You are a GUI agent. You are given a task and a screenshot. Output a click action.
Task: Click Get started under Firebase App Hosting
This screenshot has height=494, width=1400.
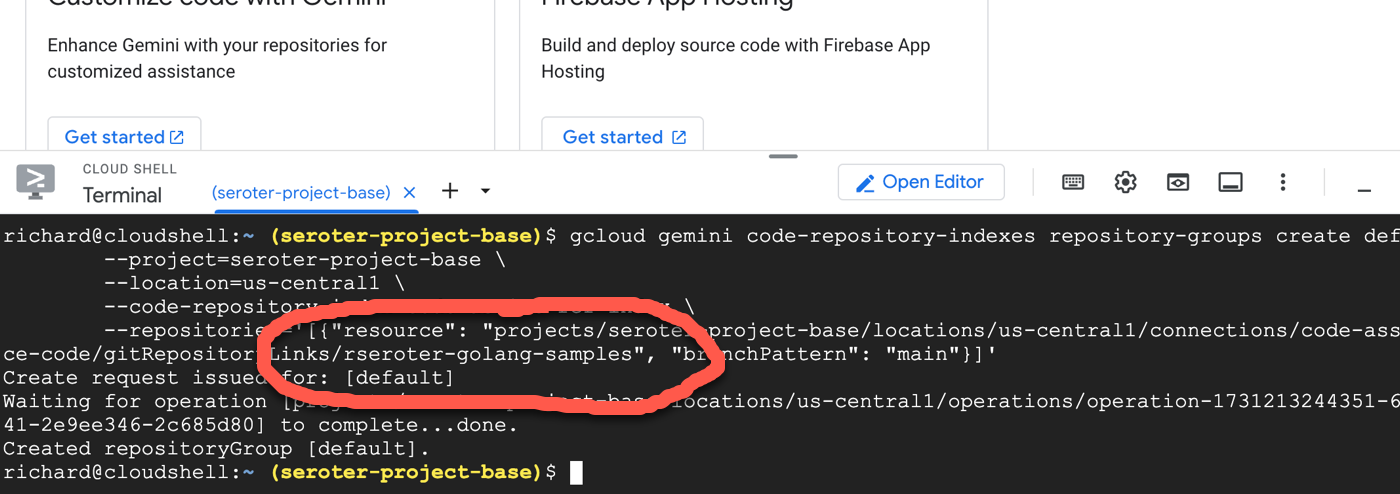tap(623, 137)
